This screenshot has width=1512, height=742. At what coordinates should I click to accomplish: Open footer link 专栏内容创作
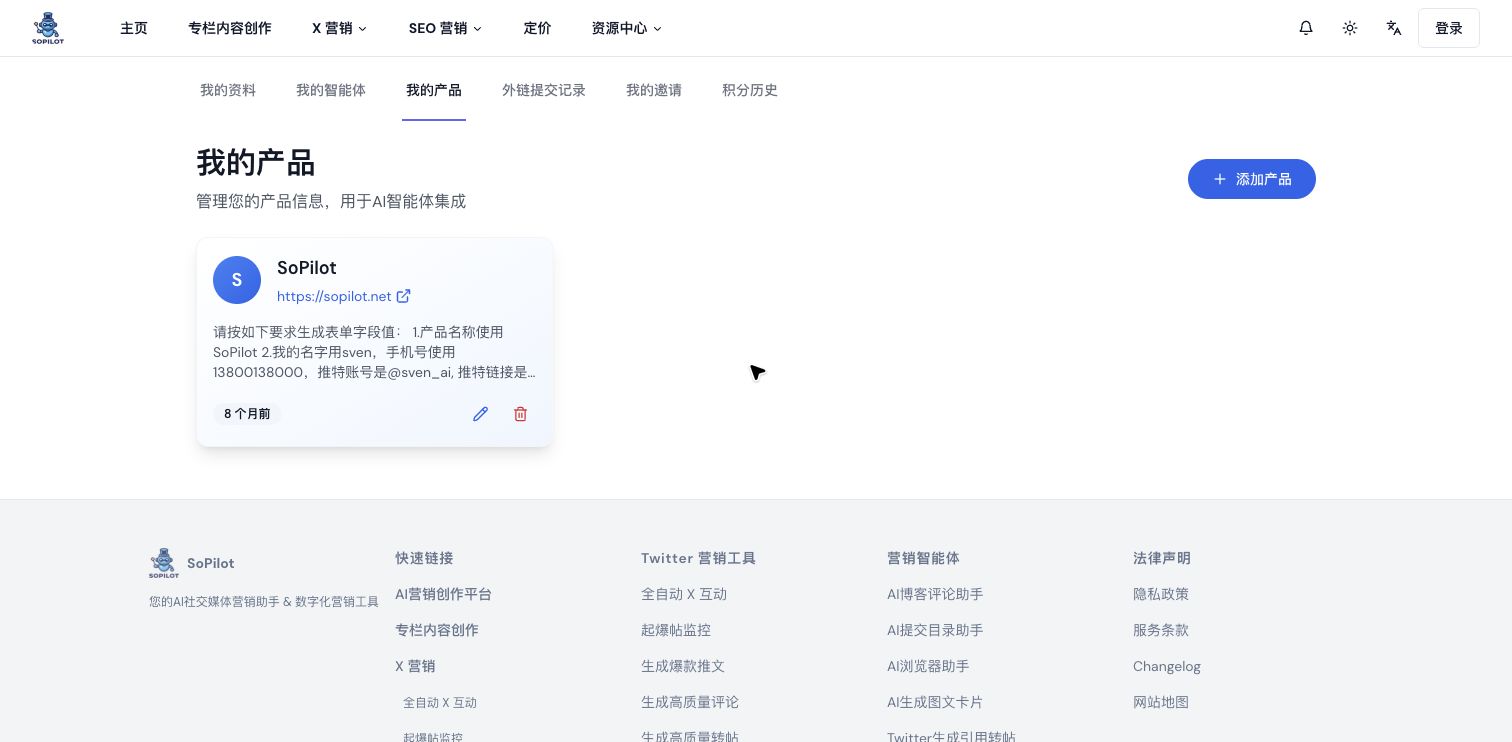(437, 630)
